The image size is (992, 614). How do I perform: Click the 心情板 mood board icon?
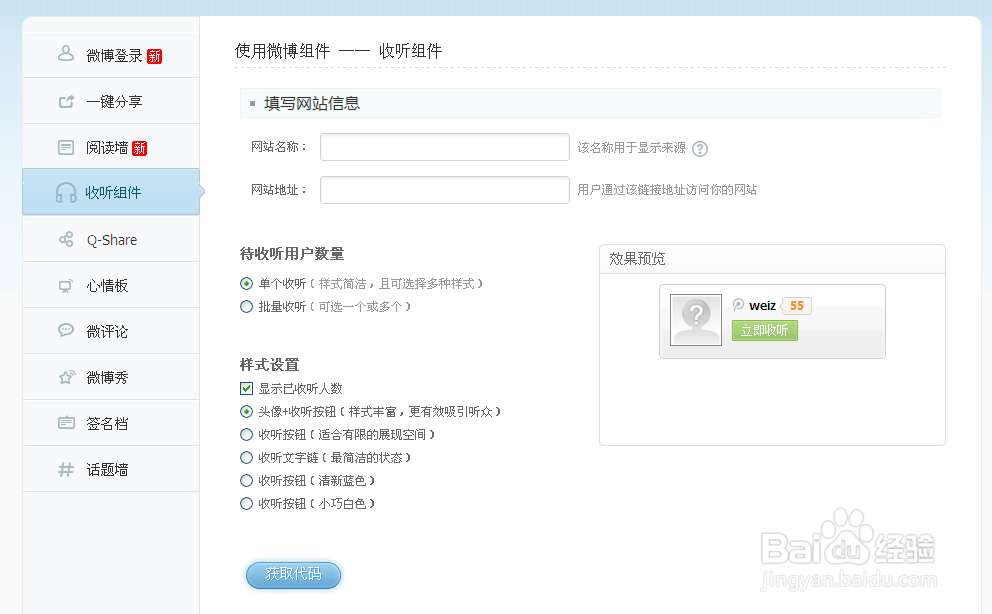(66, 286)
